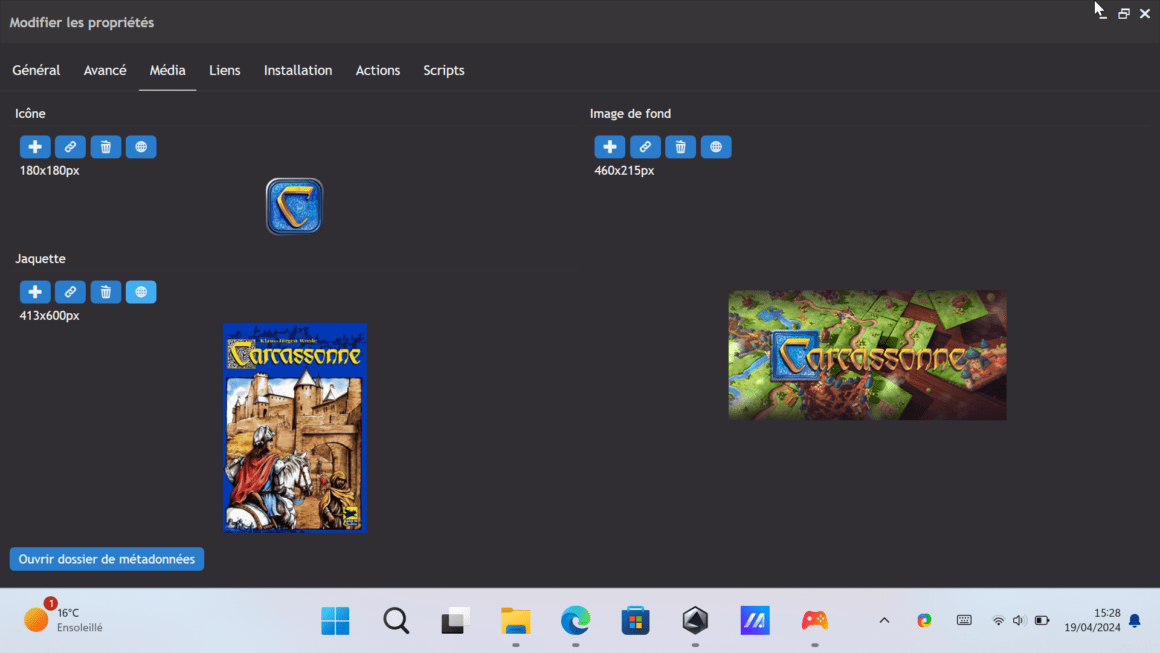This screenshot has height=653, width=1160.
Task: Open the colorful circular tray icon
Action: tap(924, 620)
